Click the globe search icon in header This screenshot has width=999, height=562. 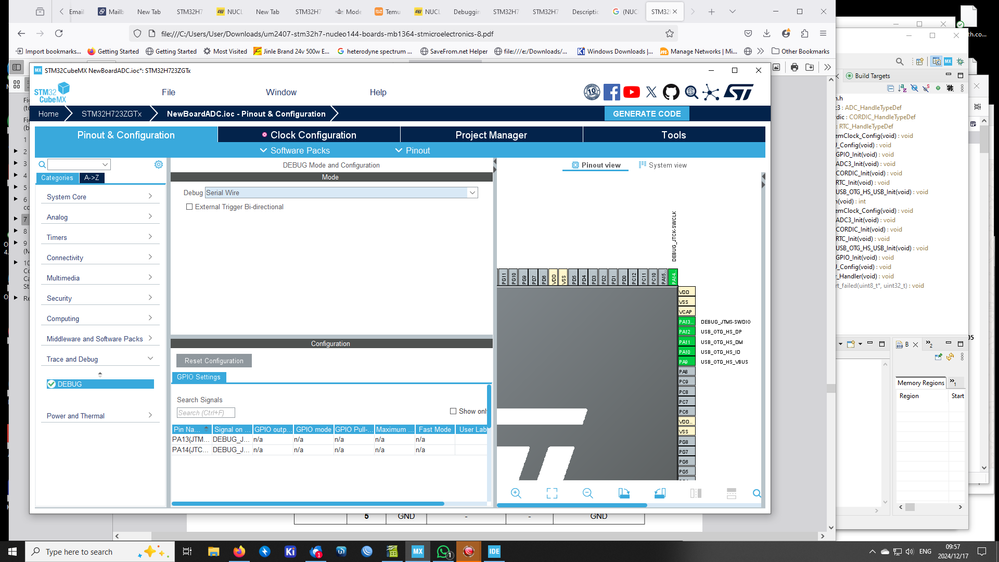[x=691, y=92]
